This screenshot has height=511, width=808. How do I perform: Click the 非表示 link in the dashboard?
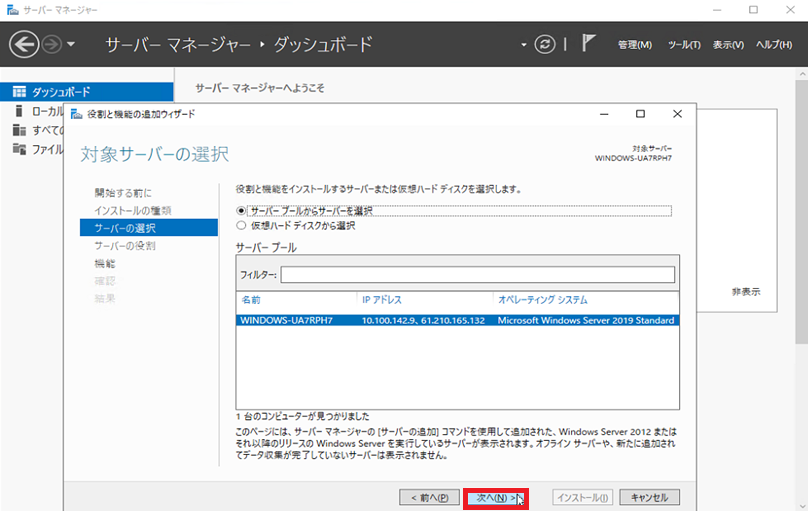coord(746,292)
